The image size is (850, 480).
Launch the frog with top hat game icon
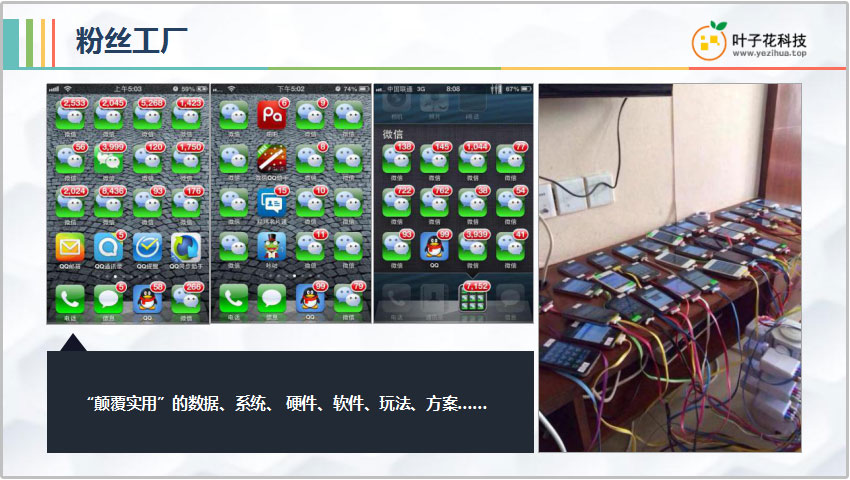tap(272, 247)
